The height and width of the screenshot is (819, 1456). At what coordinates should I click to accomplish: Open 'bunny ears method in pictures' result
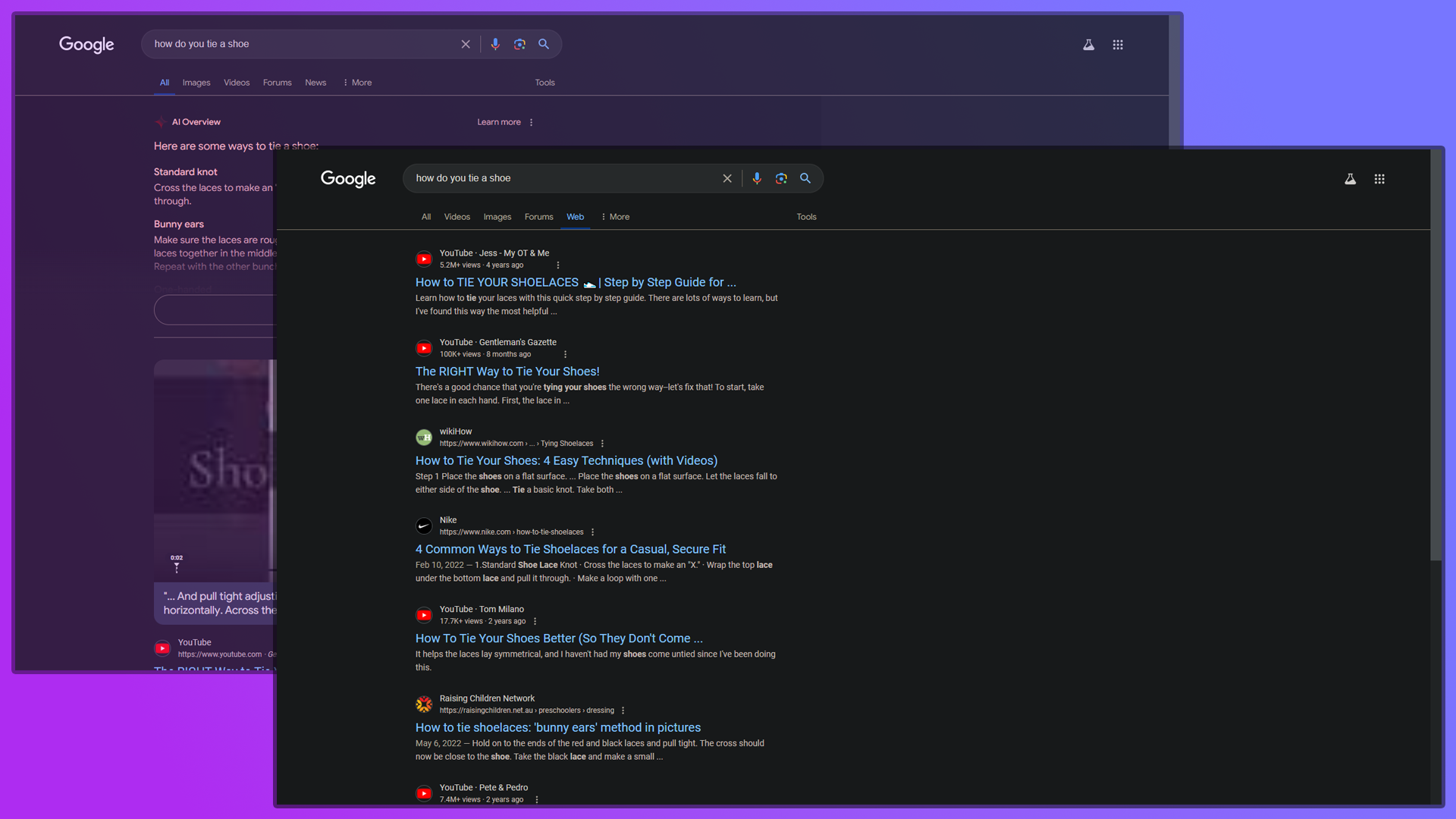tap(558, 728)
